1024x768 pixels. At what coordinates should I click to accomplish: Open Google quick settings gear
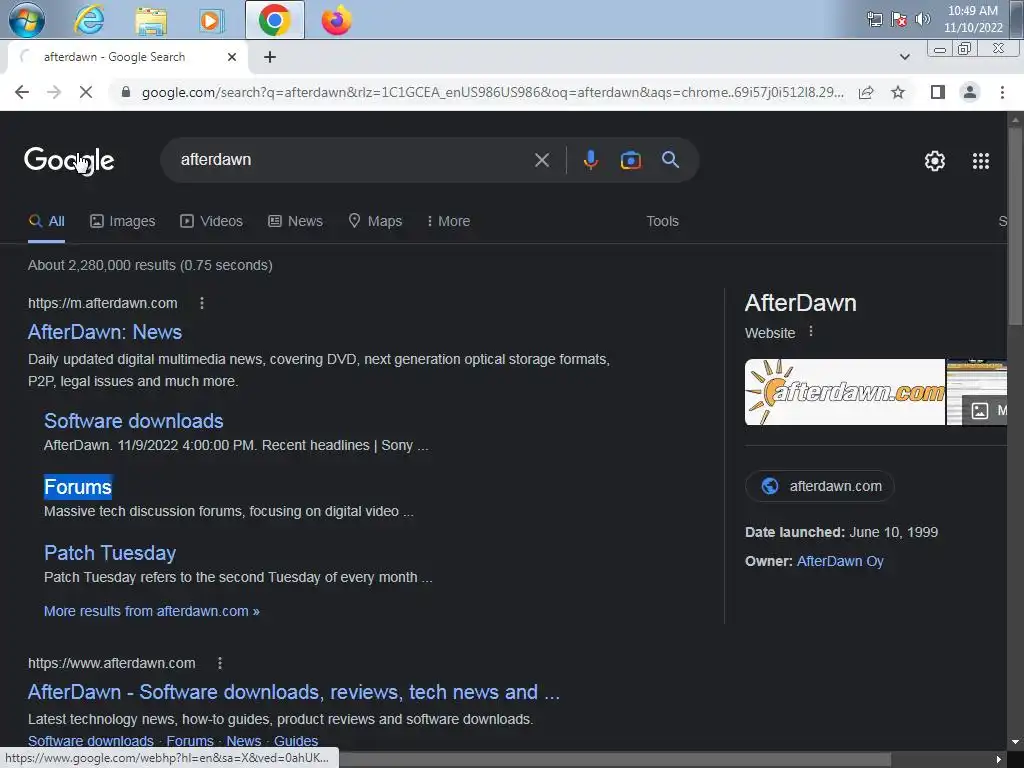[x=935, y=161]
